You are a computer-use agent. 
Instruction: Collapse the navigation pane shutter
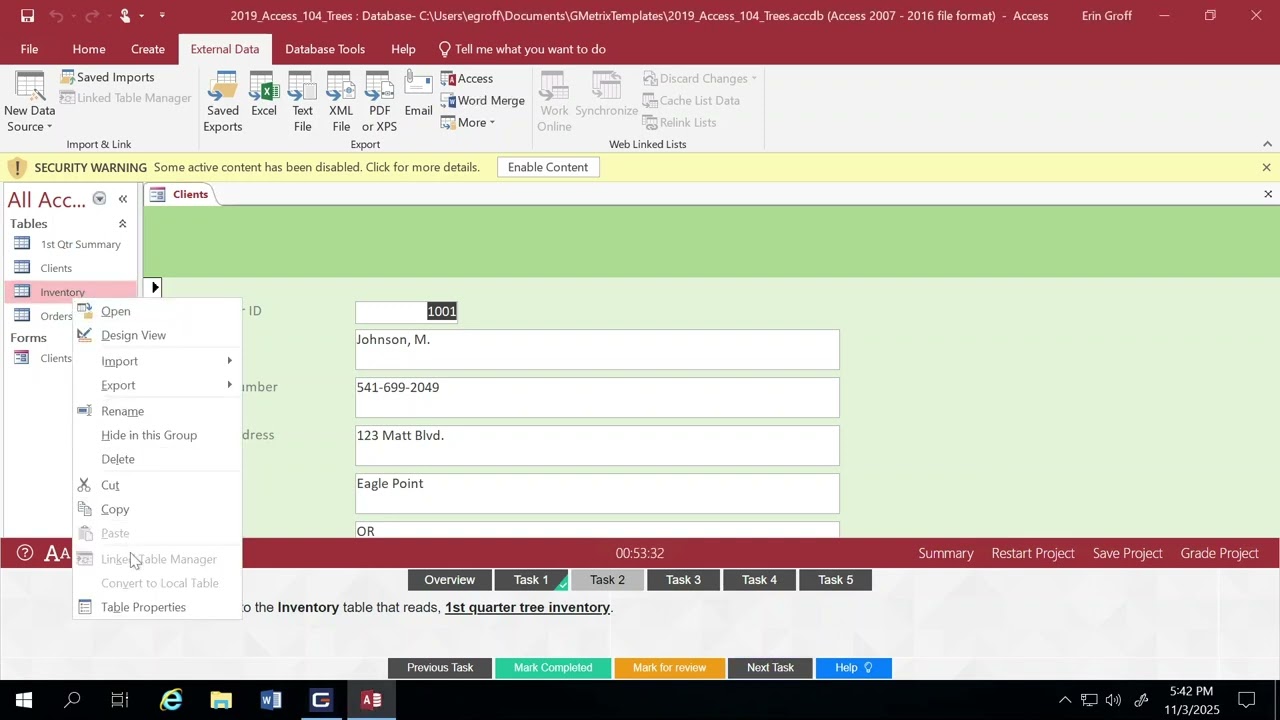pyautogui.click(x=123, y=199)
